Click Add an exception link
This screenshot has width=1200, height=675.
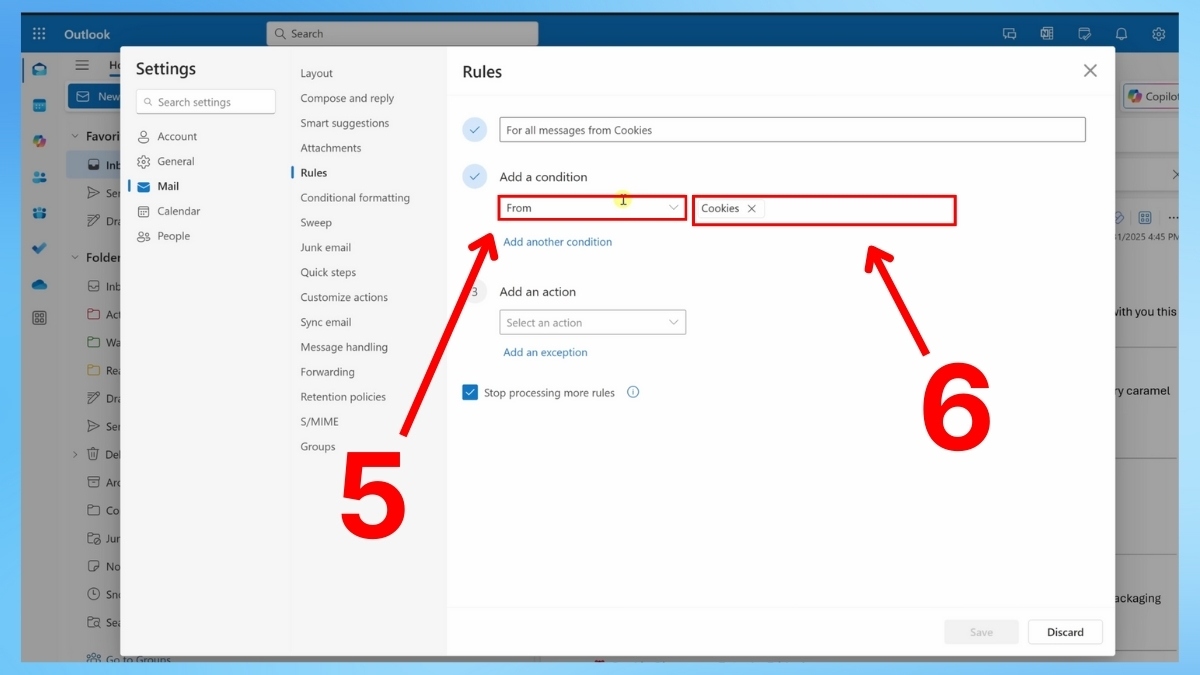[545, 352]
